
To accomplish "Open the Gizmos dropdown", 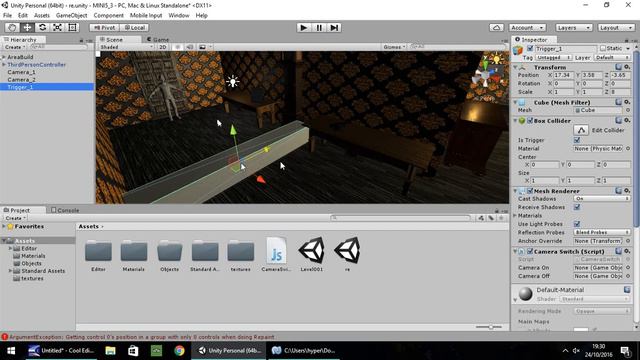I will 394,47.
